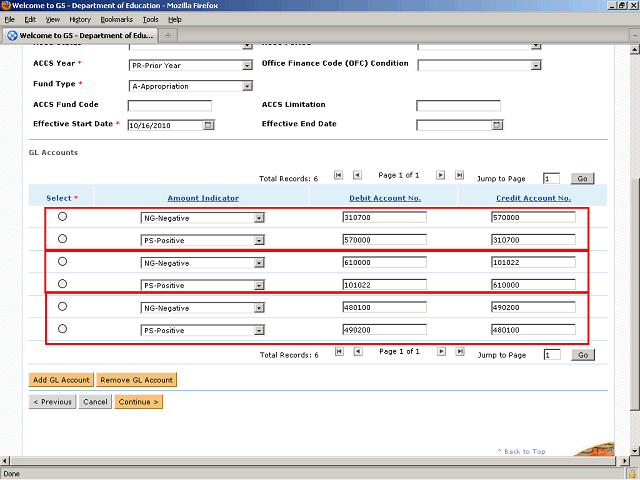Open the Effective End Date calendar picker
The image size is (640, 480).
click(497, 125)
